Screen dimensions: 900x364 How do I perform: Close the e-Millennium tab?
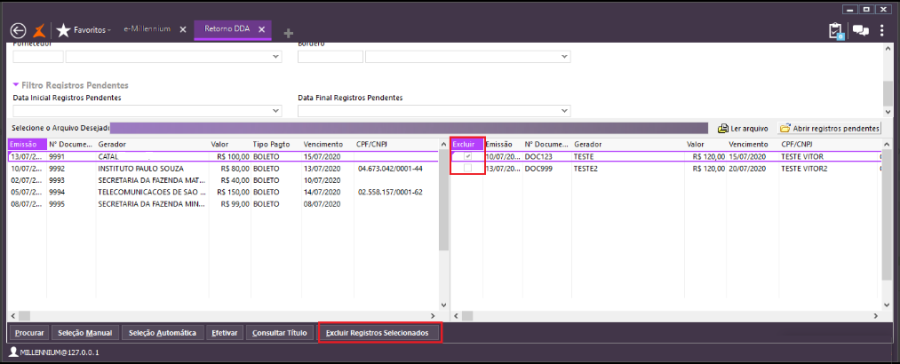(183, 29)
